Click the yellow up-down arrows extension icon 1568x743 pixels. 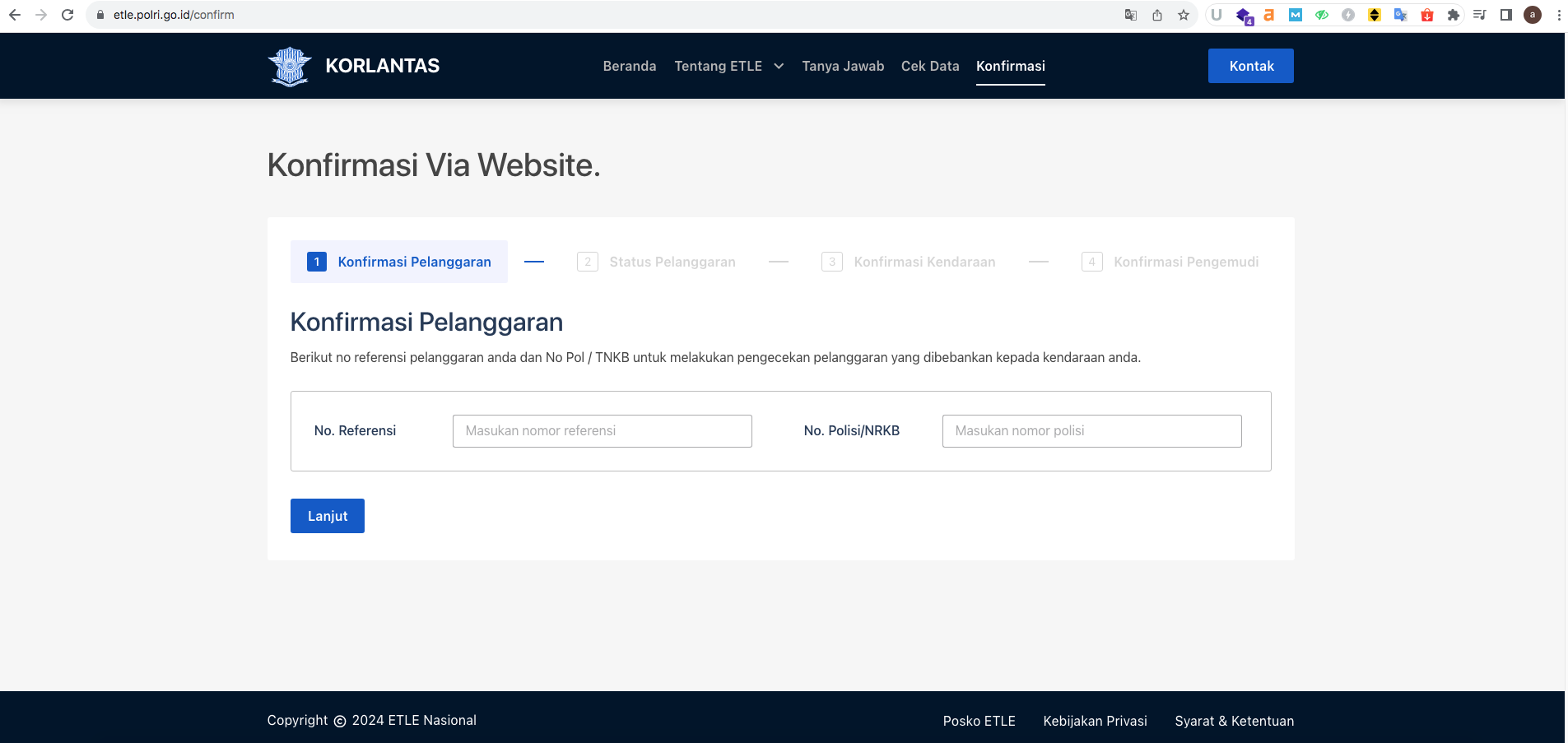[1375, 15]
